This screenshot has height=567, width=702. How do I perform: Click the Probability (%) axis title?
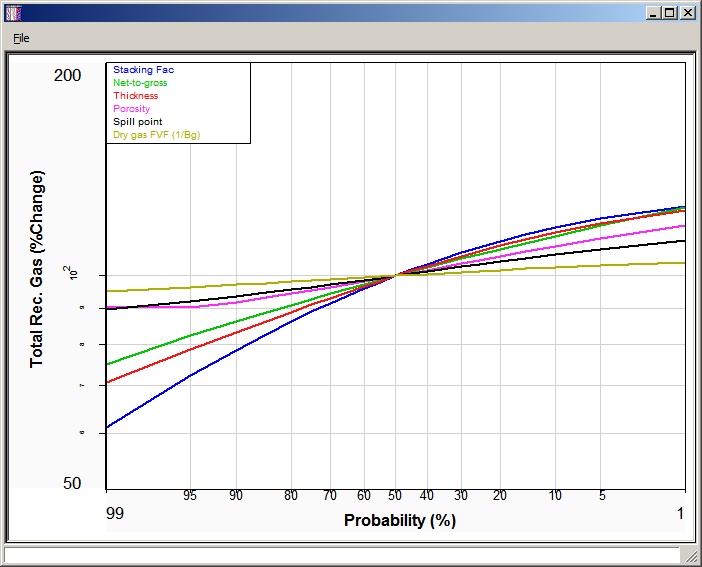[399, 521]
